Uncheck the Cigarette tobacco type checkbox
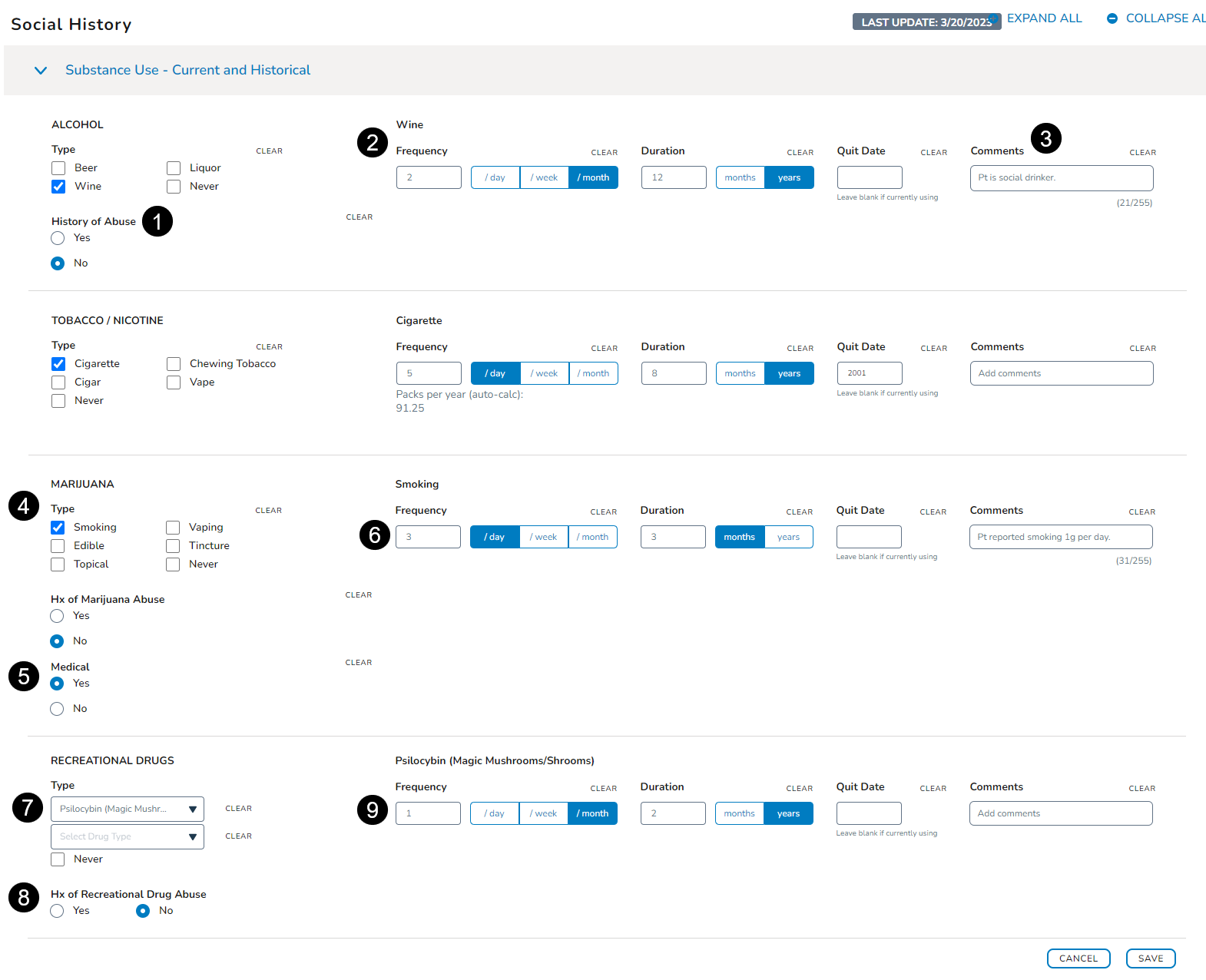This screenshot has width=1206, height=980. click(58, 364)
